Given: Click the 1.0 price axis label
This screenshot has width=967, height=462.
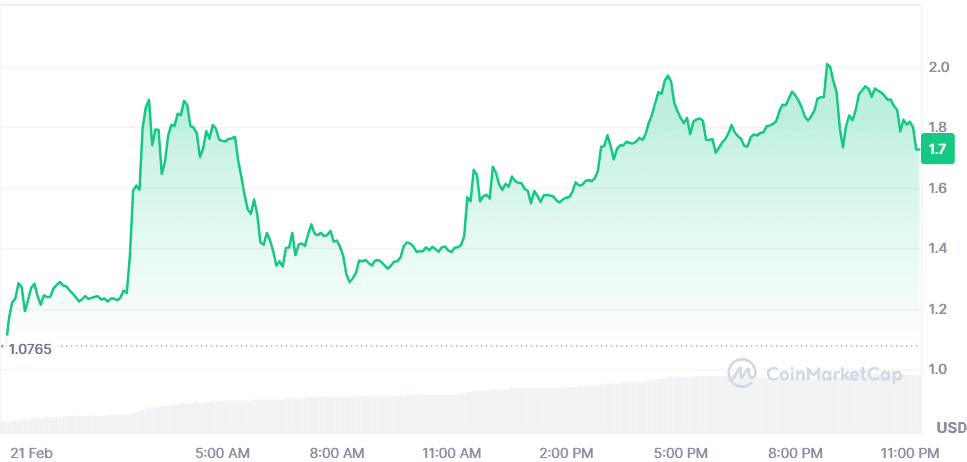Looking at the screenshot, I should [x=938, y=370].
